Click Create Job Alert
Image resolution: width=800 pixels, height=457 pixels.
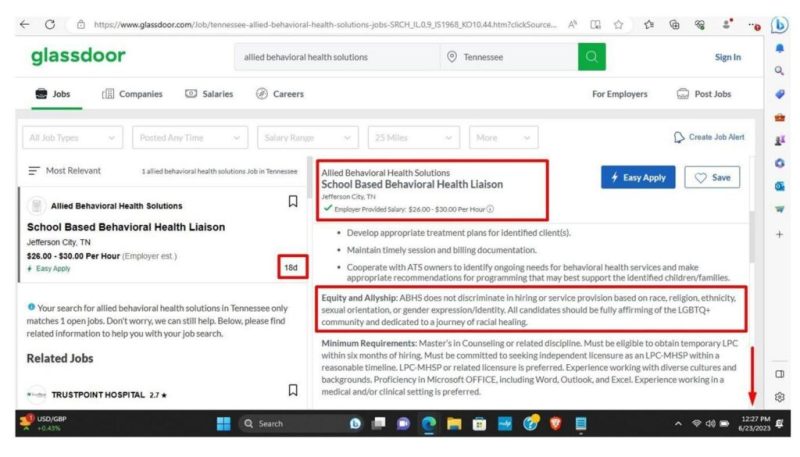point(709,137)
